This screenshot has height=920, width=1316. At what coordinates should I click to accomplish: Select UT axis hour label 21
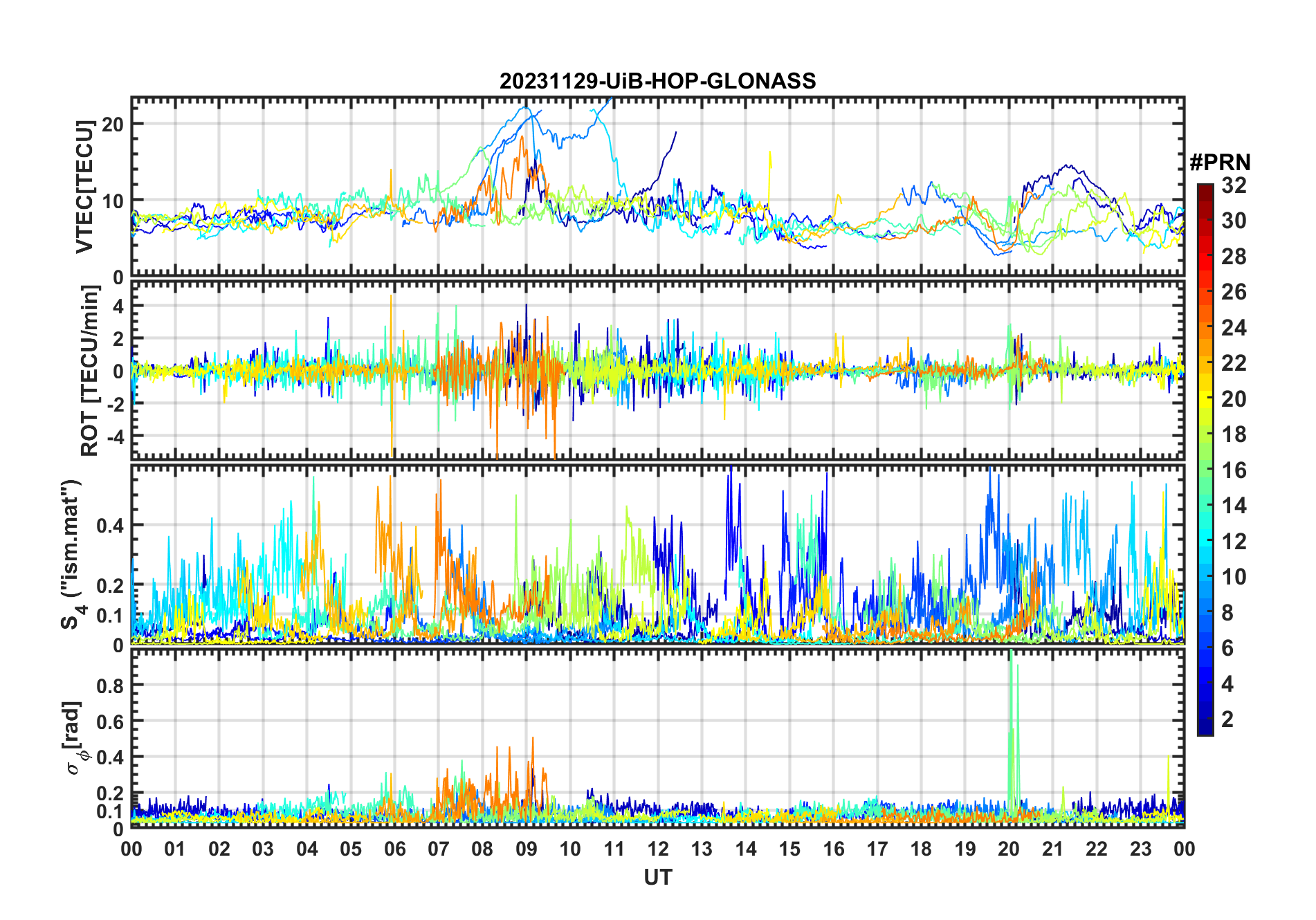[1053, 849]
